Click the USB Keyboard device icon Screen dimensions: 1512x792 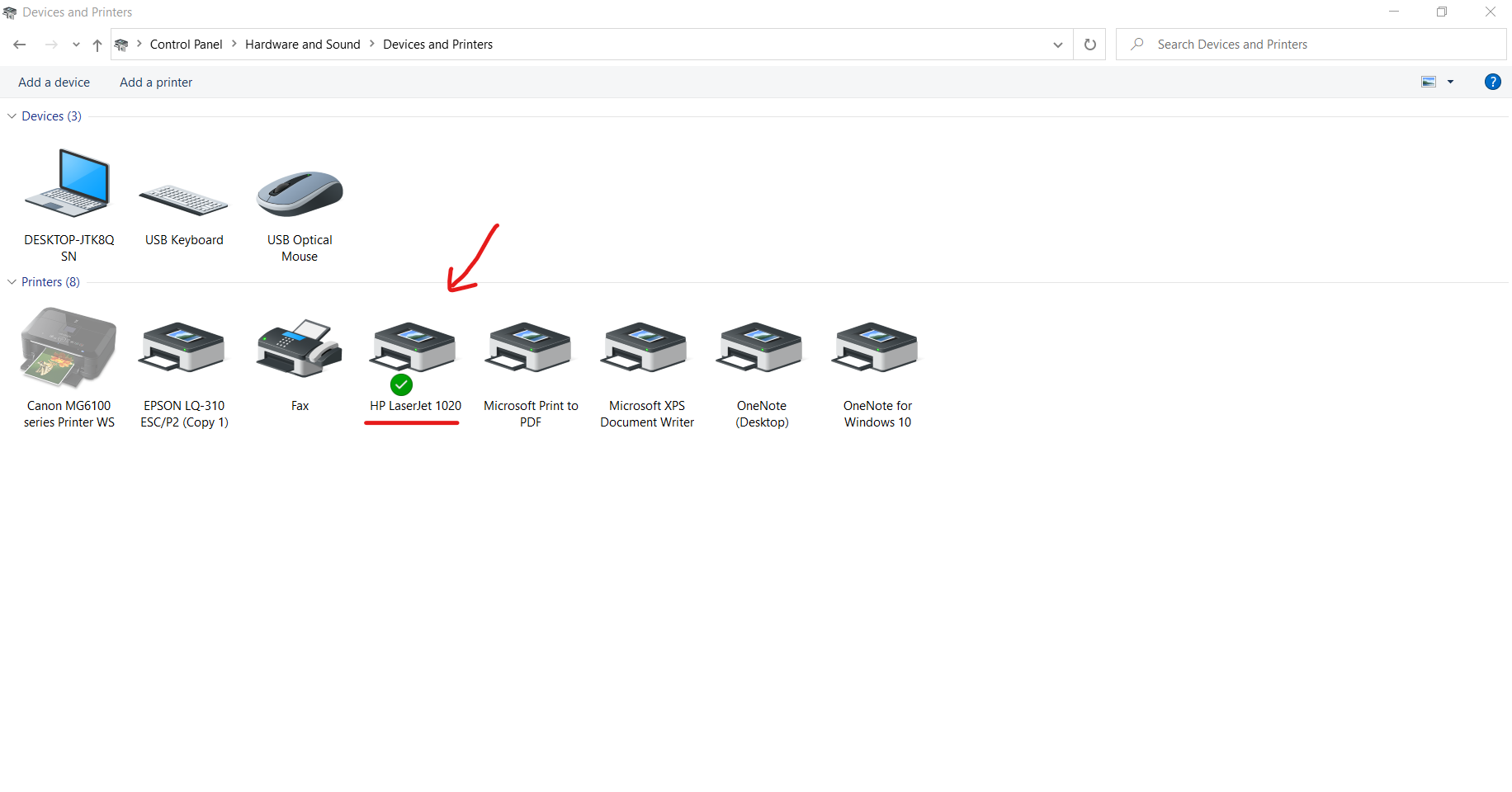point(183,200)
